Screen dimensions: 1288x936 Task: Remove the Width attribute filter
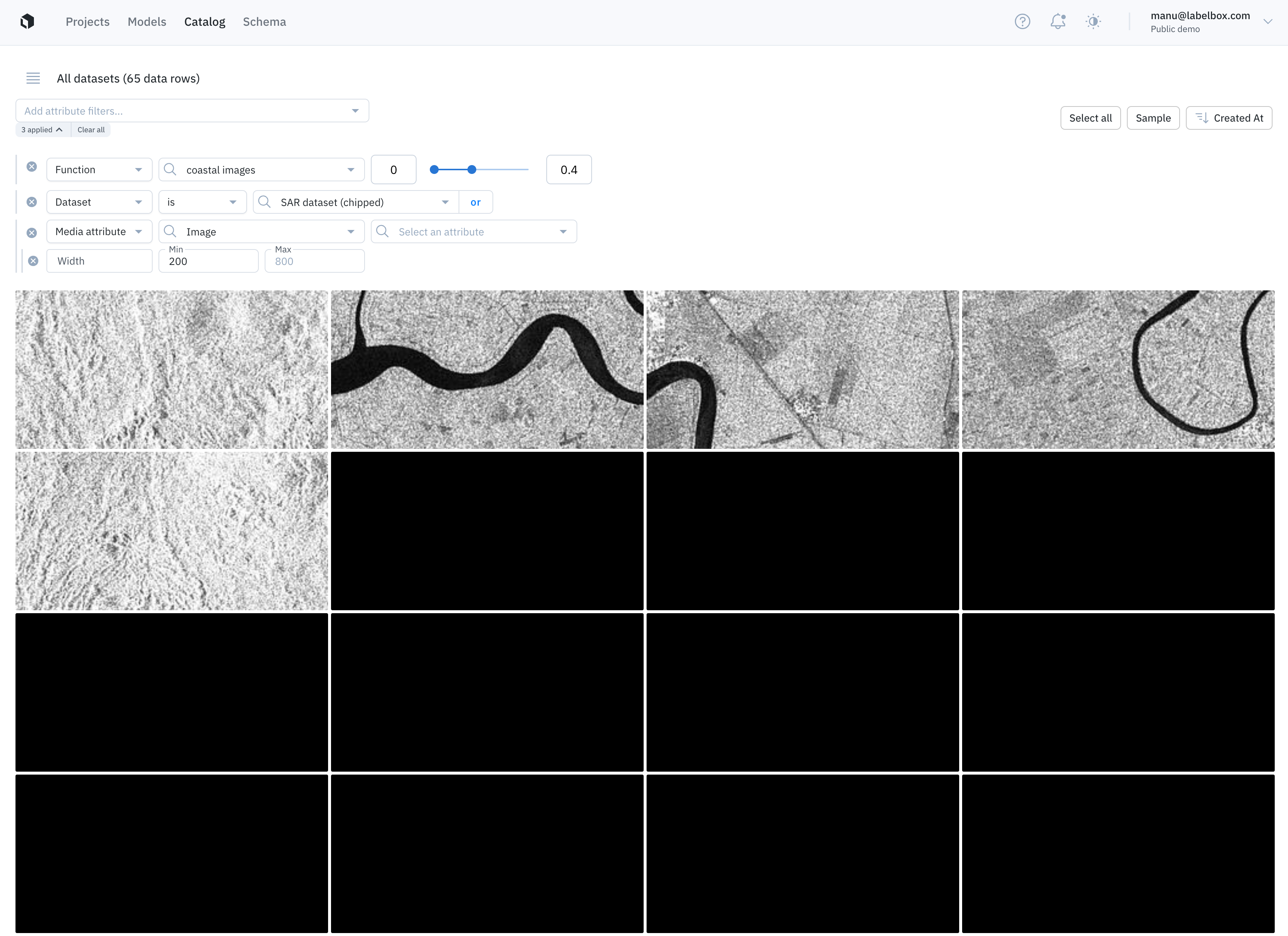pos(34,261)
